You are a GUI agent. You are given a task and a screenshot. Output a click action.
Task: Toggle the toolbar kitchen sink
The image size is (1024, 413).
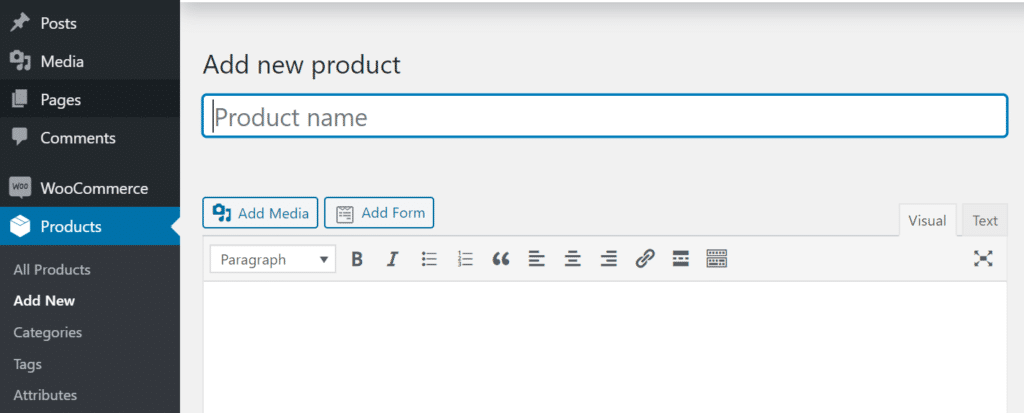(x=716, y=259)
